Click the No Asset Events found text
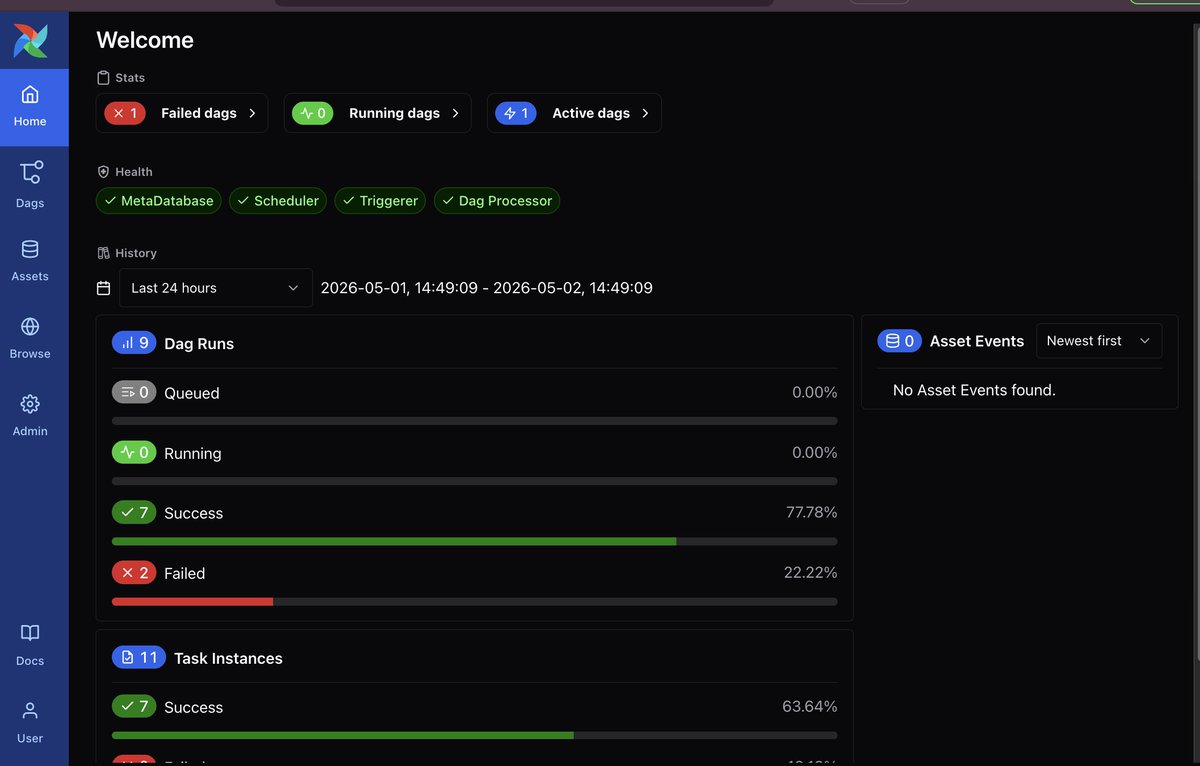This screenshot has width=1200, height=766. point(974,390)
